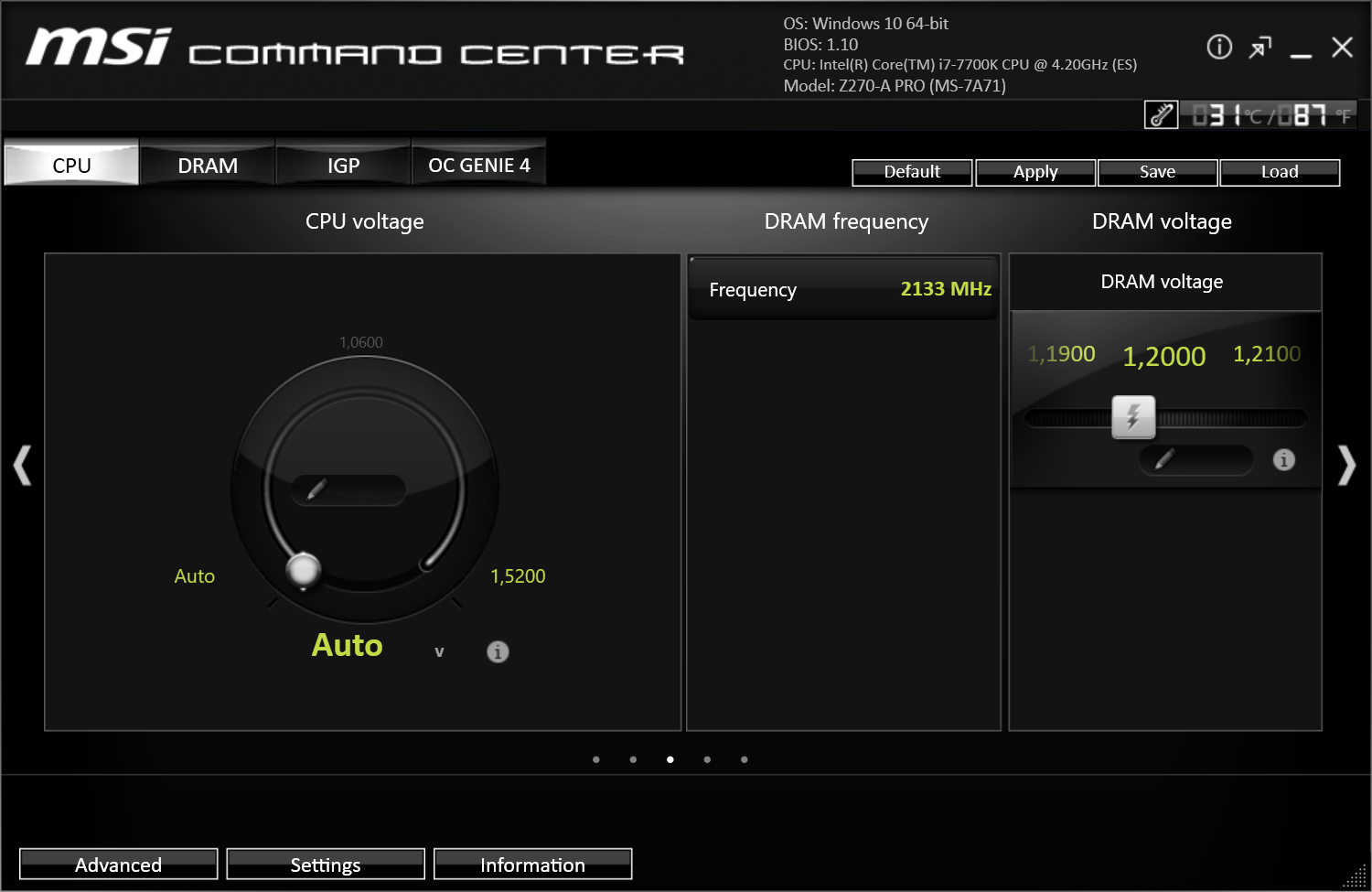Edit DRAM voltage via pencil field

pos(1195,459)
